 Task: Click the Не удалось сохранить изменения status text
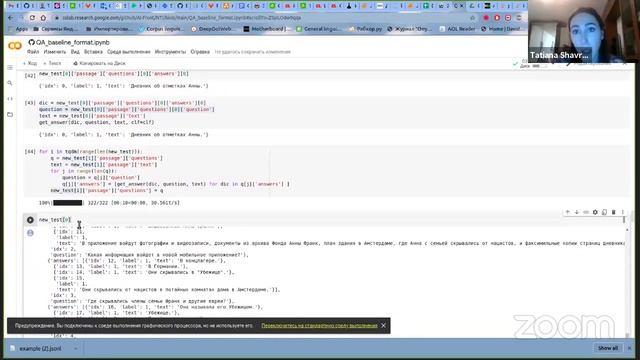click(253, 52)
